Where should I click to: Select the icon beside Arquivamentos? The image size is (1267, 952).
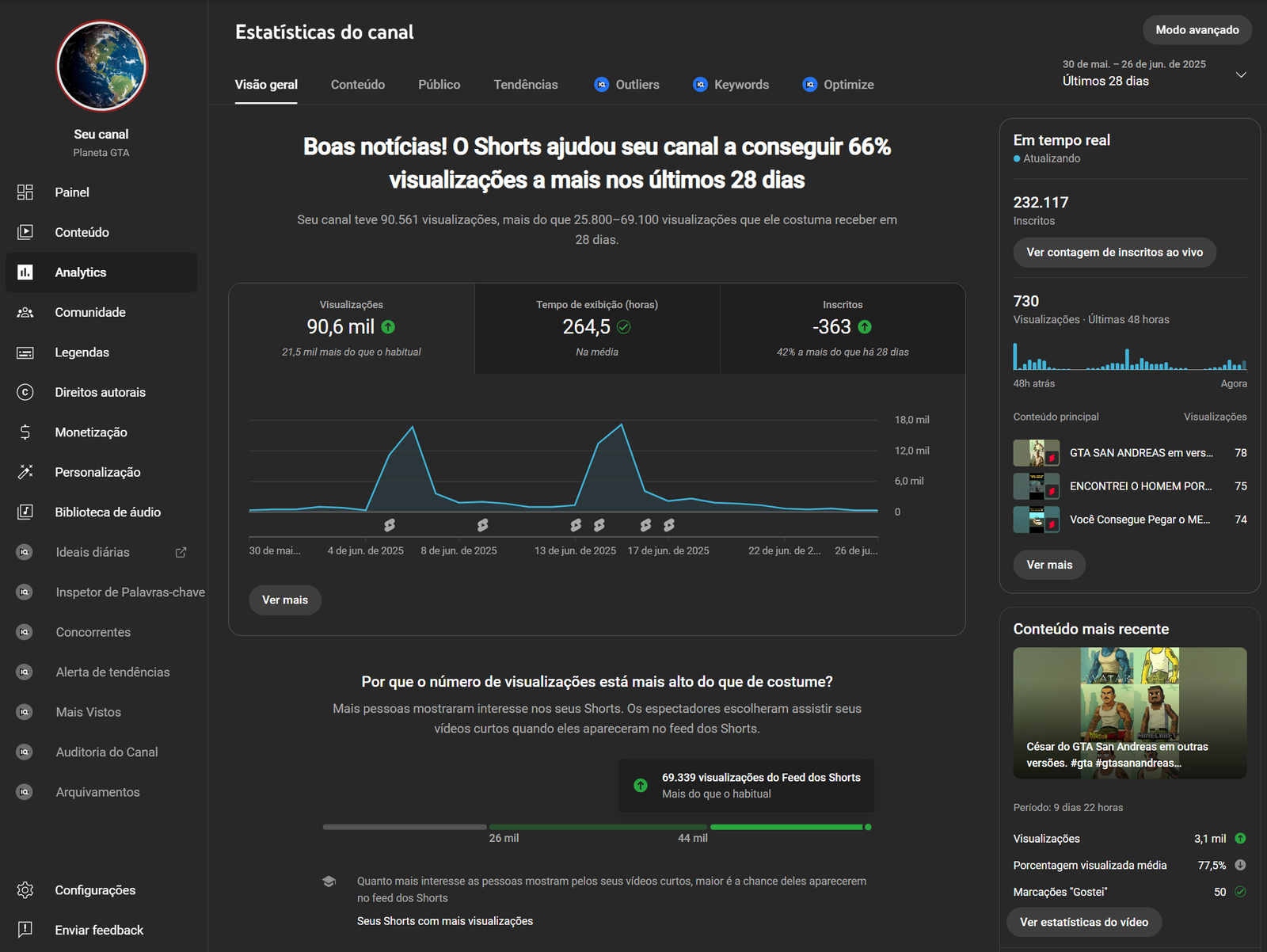point(25,792)
